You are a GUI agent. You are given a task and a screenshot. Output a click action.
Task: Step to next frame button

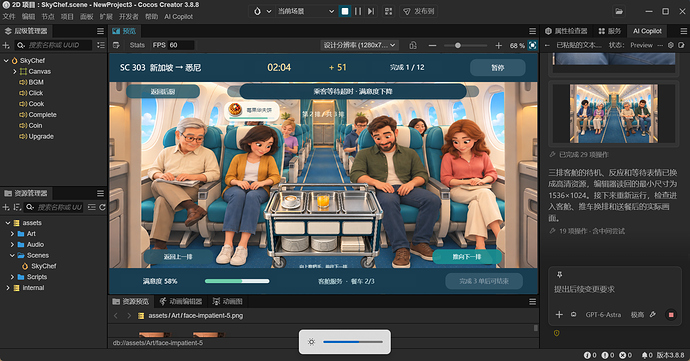tap(371, 11)
